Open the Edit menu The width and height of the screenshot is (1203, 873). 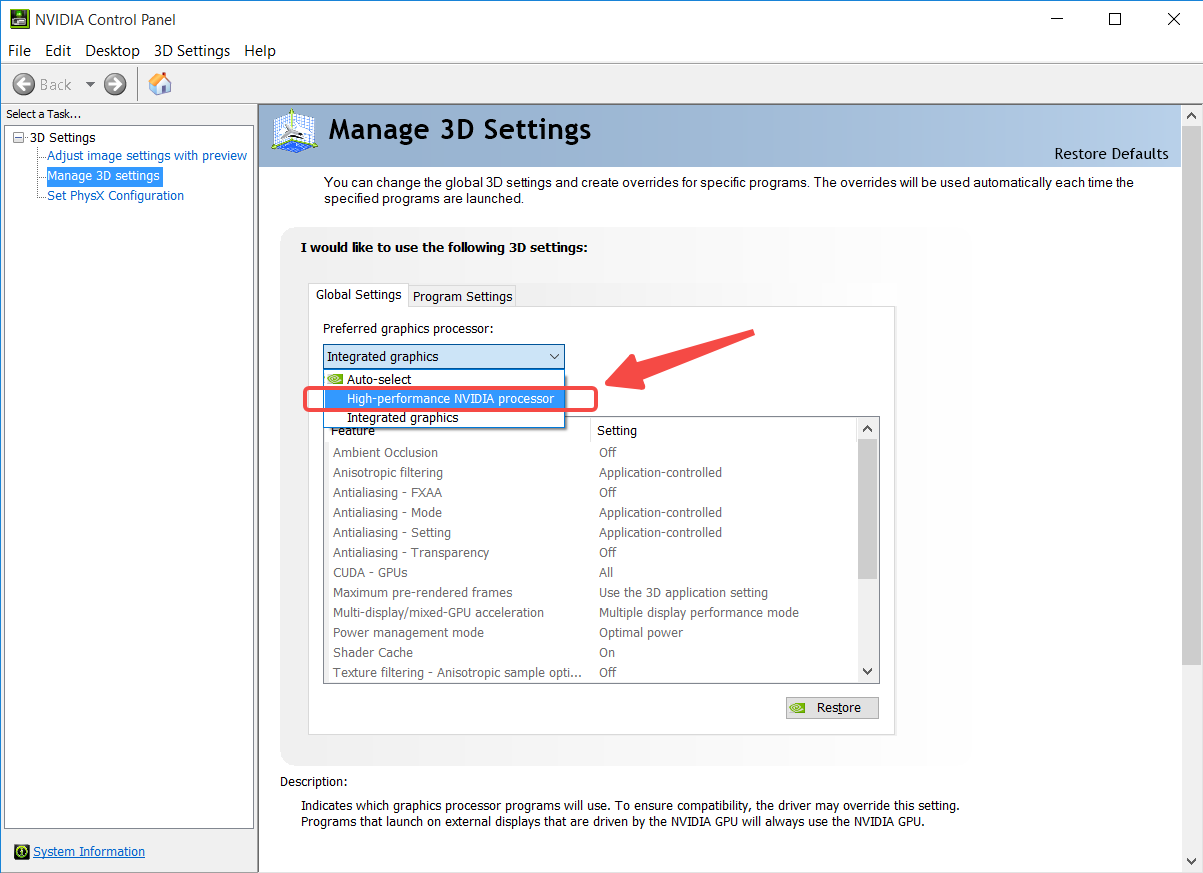pyautogui.click(x=58, y=50)
